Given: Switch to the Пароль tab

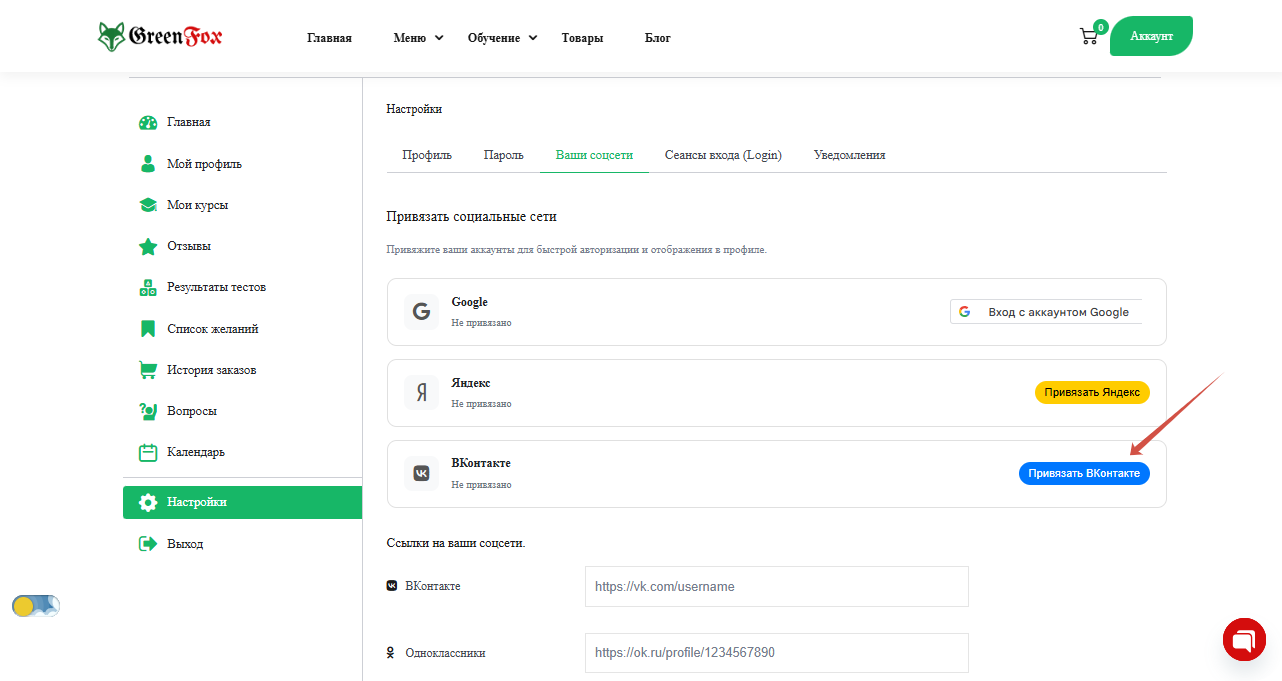Looking at the screenshot, I should point(503,155).
